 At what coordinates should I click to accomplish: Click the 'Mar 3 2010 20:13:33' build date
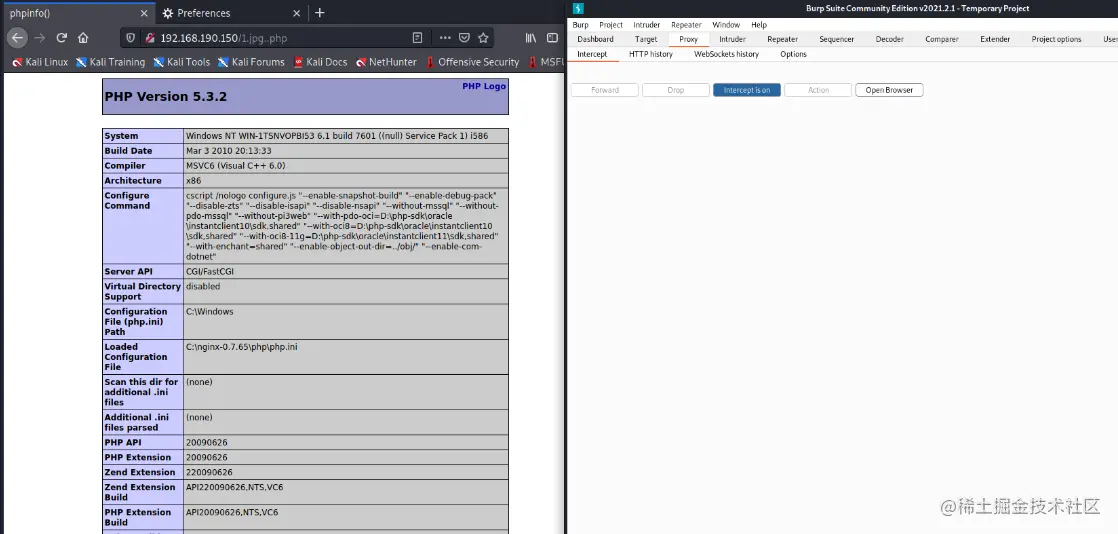click(228, 151)
